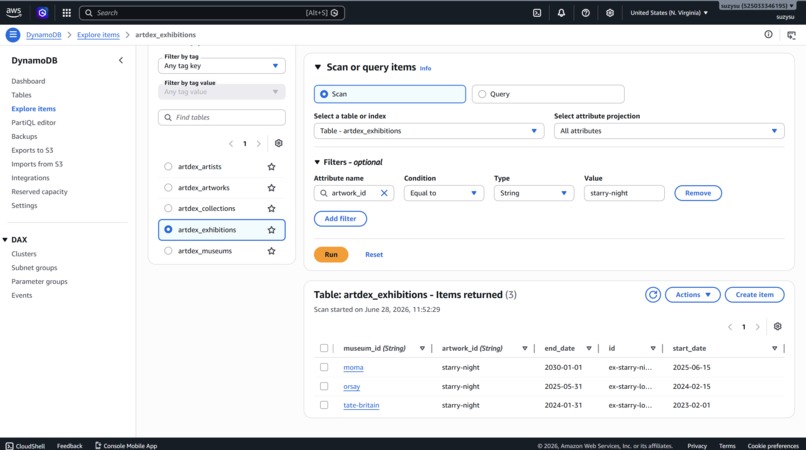Open the Type String dropdown
806x450 pixels.
click(x=534, y=193)
